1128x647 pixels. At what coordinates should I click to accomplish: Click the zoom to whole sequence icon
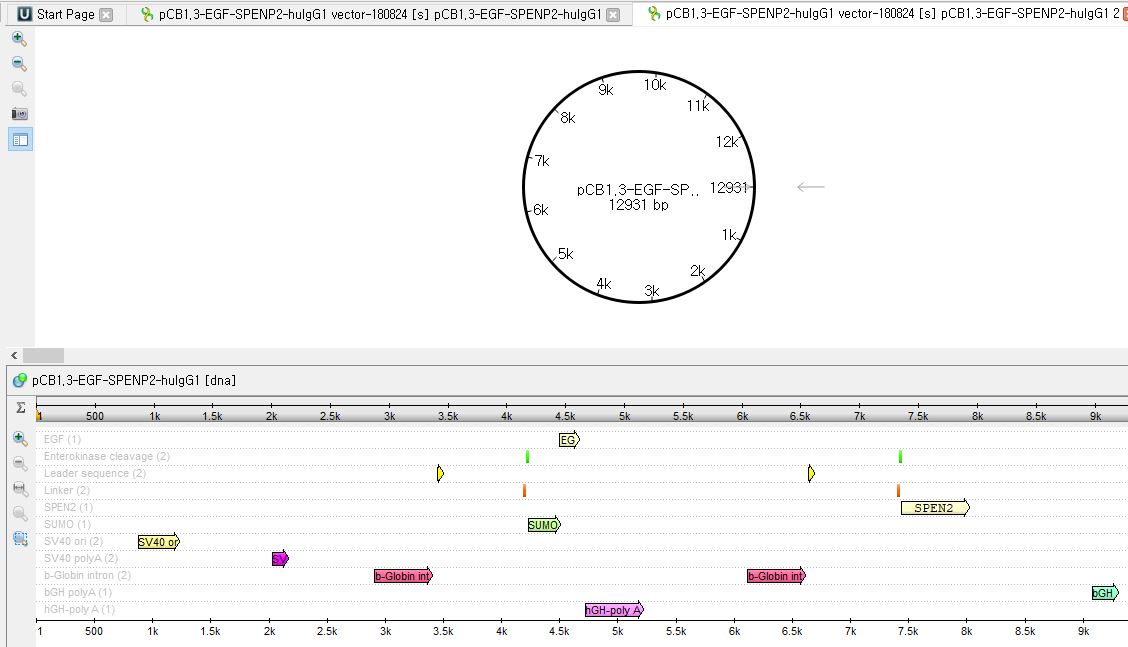[x=20, y=488]
